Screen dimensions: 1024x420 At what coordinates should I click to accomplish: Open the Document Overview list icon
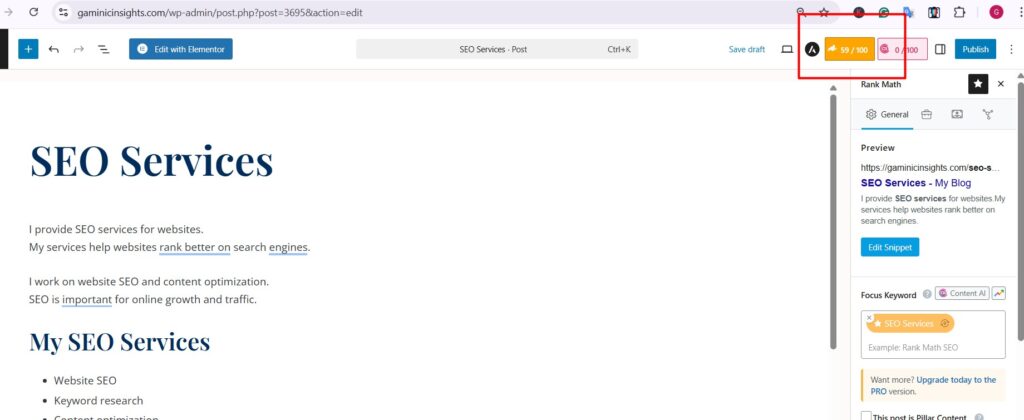103,49
